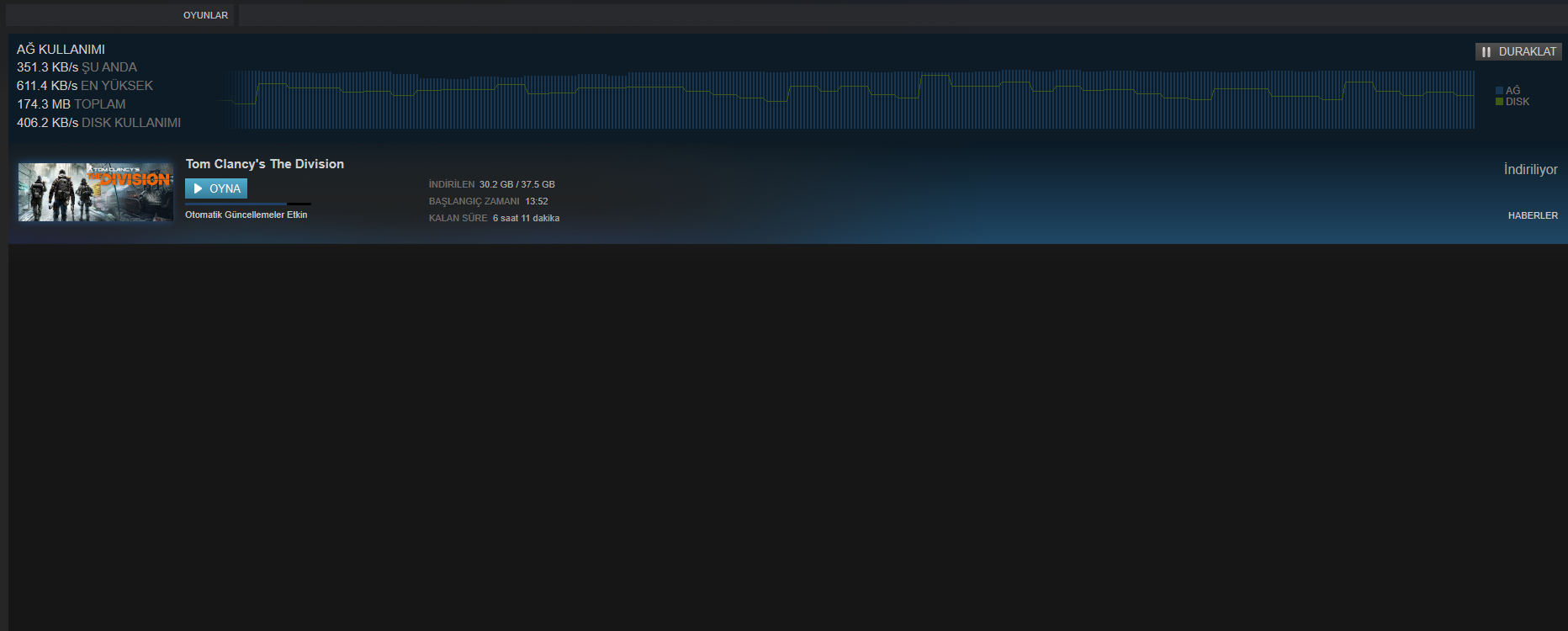The image size is (1568, 631).
Task: Click The Division game cover thumbnail
Action: (96, 193)
